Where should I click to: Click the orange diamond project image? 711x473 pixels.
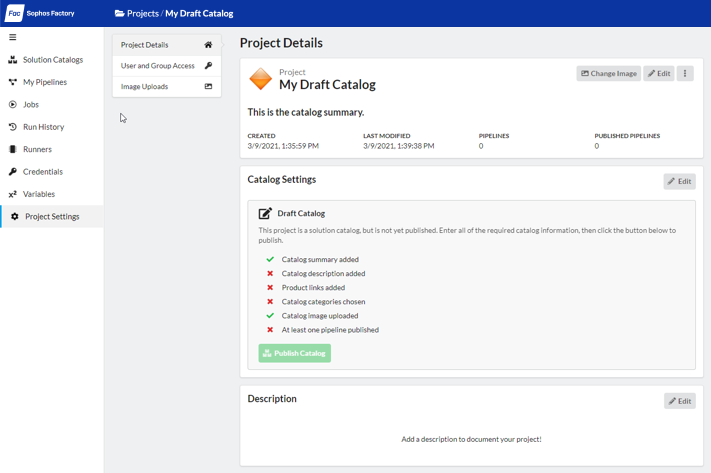tap(261, 79)
